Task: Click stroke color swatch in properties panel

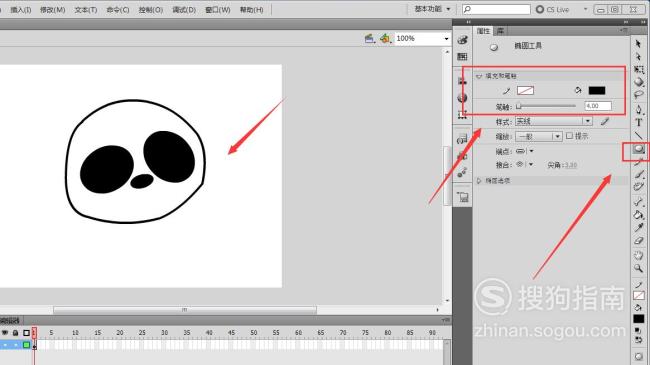Action: [525, 90]
